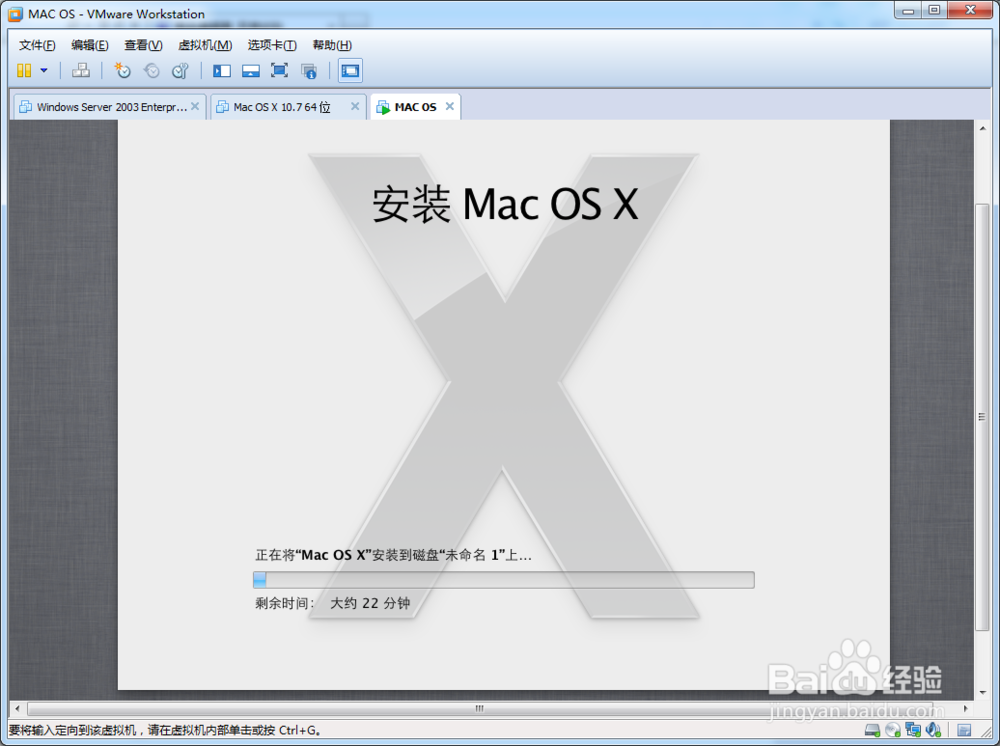This screenshot has height=746, width=1000.
Task: Click the horizontal scrollbar left arrow
Action: coord(17,708)
